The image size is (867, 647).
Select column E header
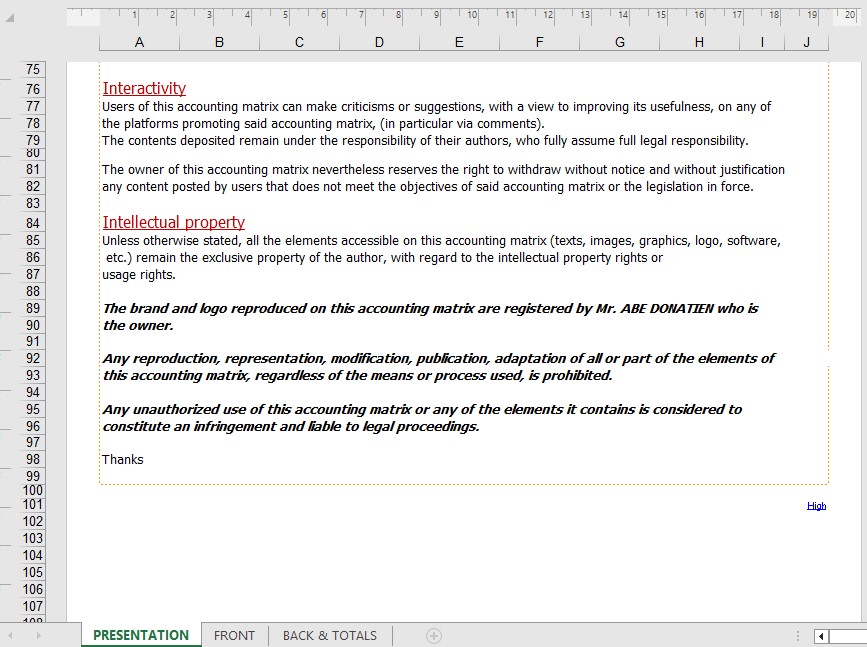coord(459,42)
